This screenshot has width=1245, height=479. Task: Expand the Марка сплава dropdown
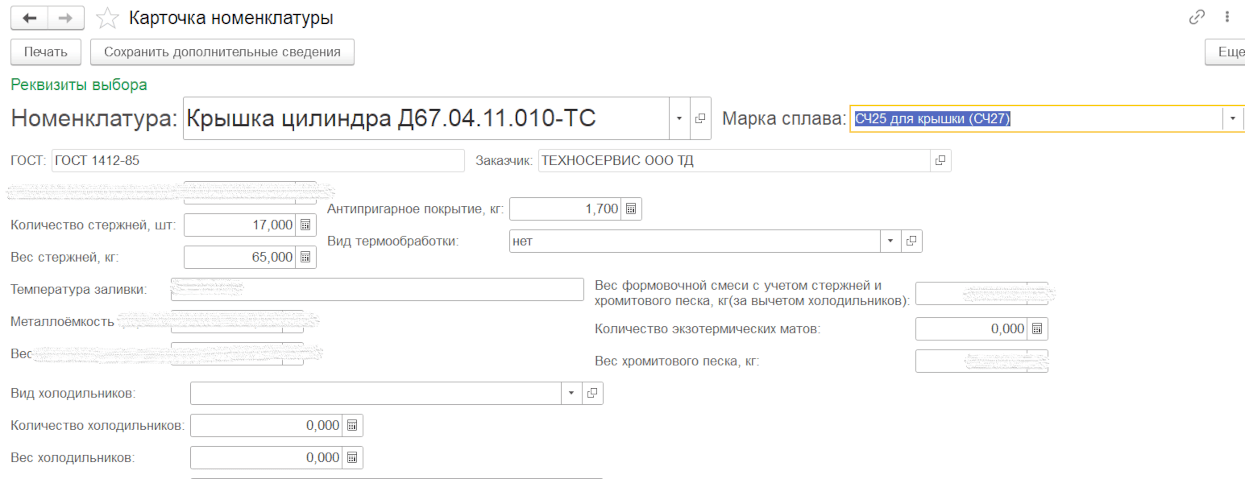click(x=1233, y=119)
